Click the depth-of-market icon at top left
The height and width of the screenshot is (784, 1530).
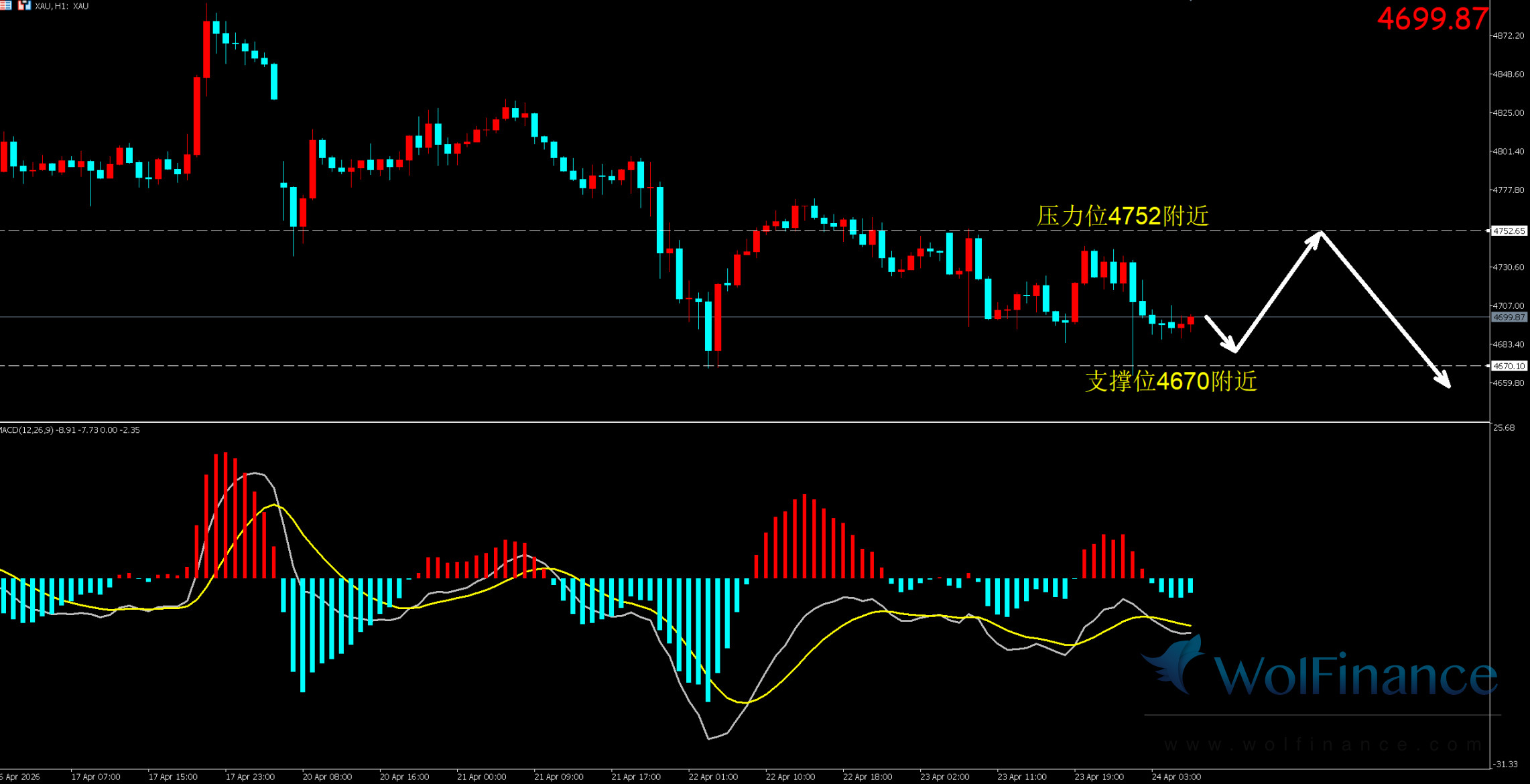(5, 5)
